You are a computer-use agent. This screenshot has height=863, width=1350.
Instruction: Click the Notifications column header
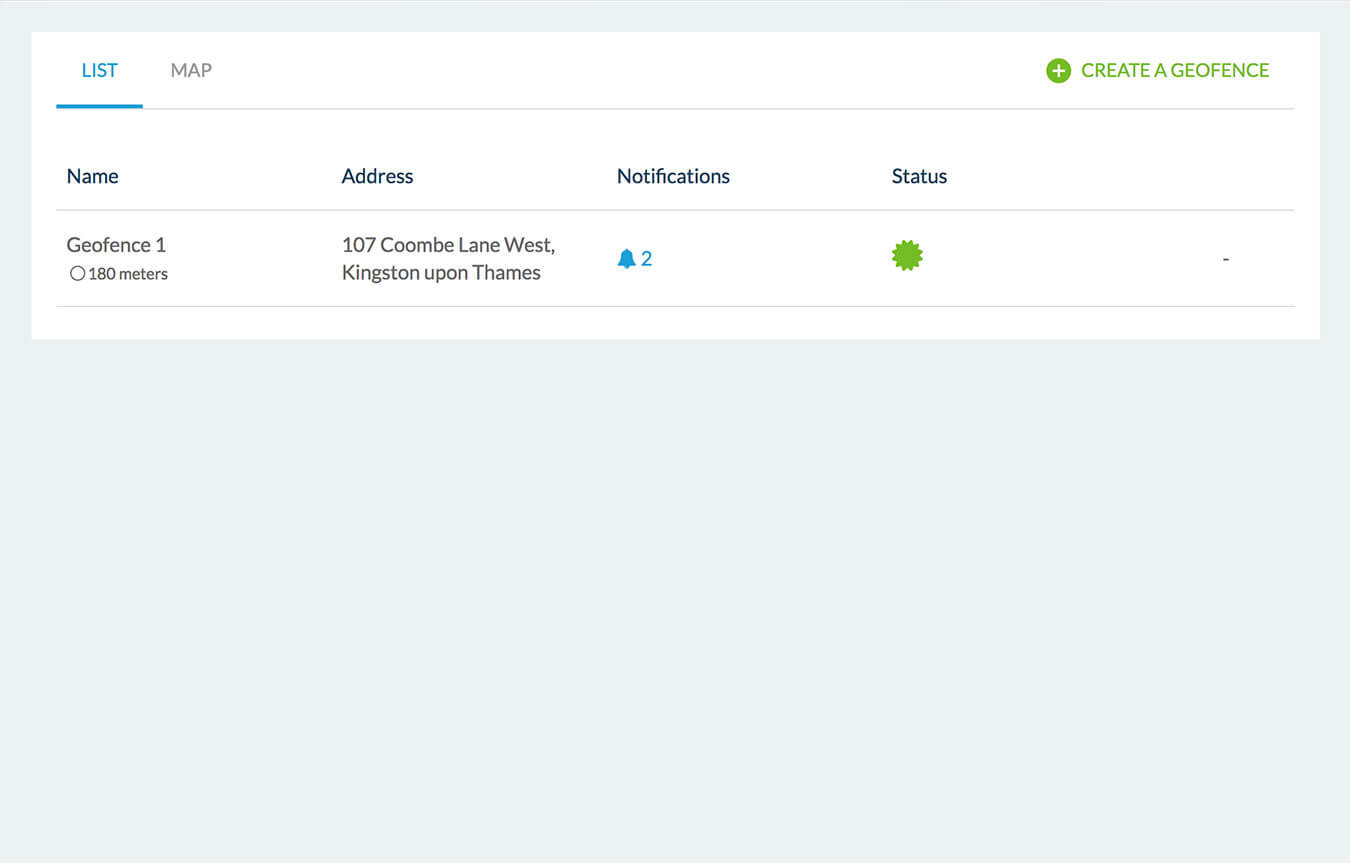pos(673,176)
